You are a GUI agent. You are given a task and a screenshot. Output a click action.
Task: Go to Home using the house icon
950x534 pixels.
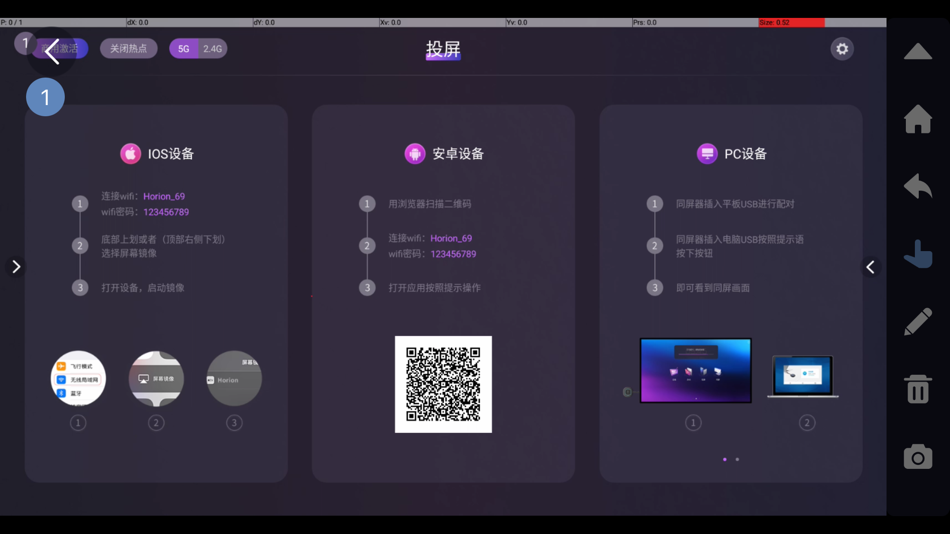(x=917, y=119)
